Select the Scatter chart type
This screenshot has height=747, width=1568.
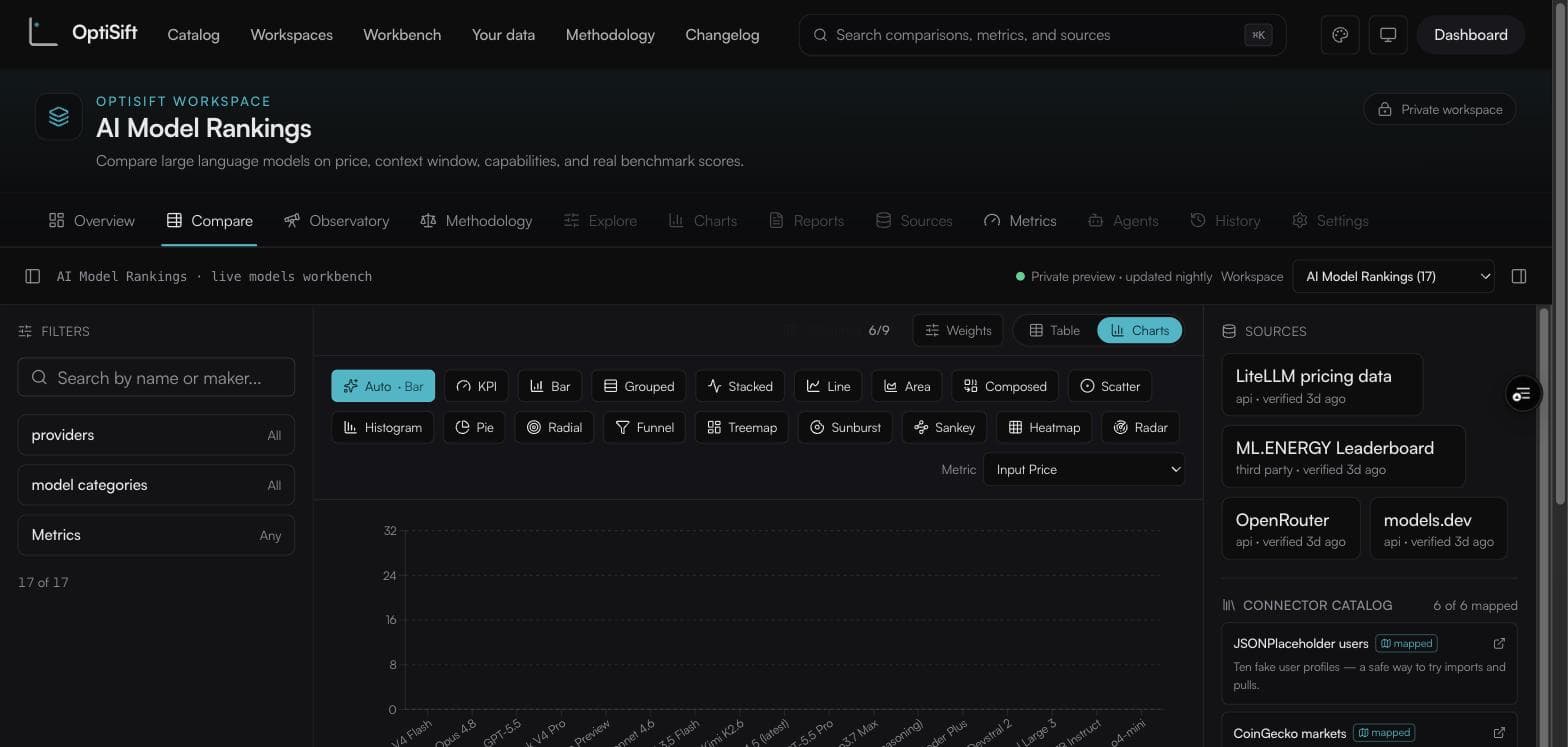pyautogui.click(x=1110, y=386)
